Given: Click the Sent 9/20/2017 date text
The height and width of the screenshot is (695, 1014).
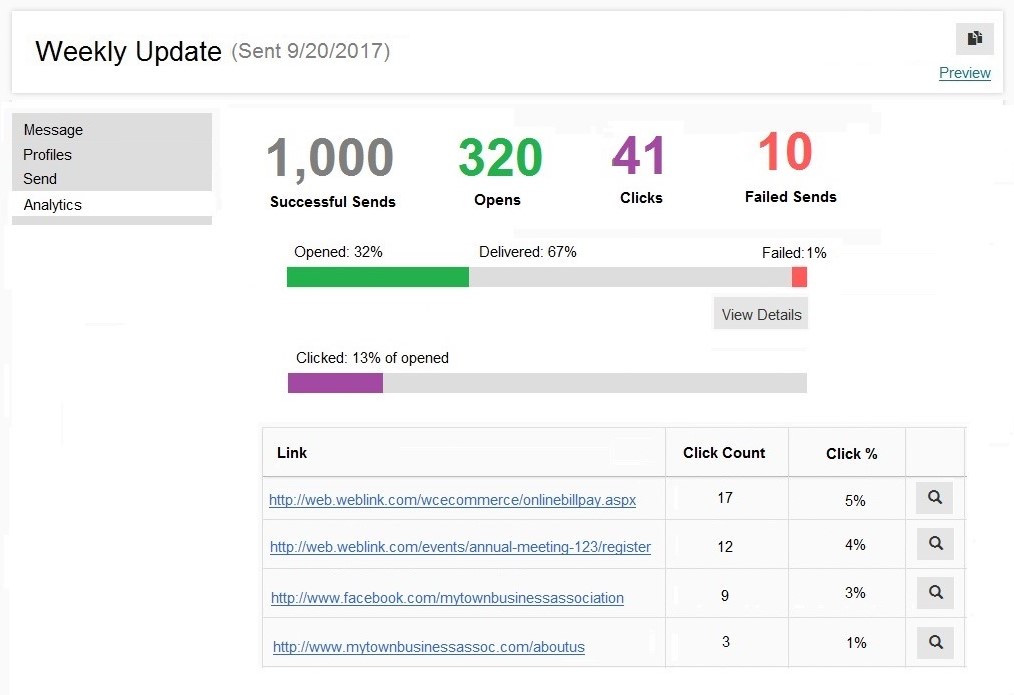Looking at the screenshot, I should [310, 51].
